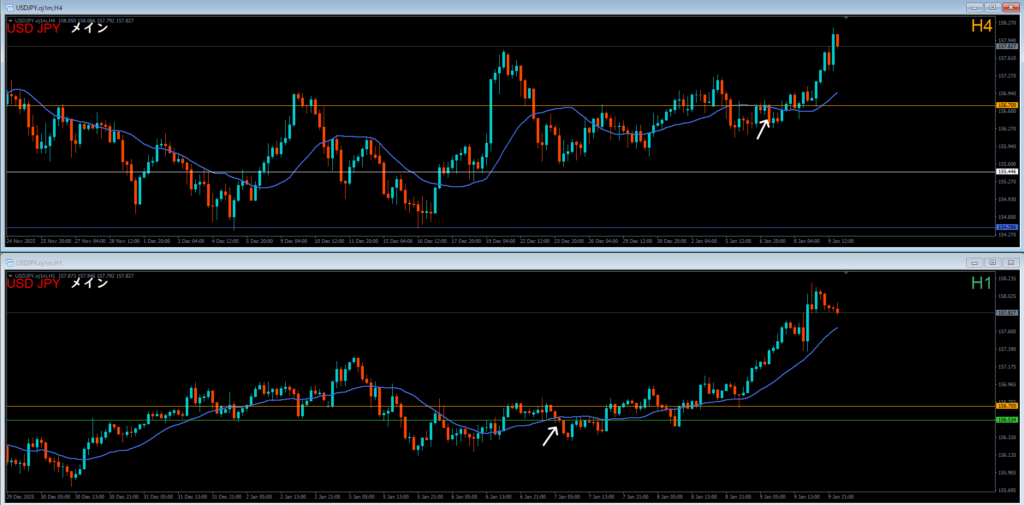The height and width of the screenshot is (505, 1024).
Task: Click the H1 chart window title icon
Action: pos(9,261)
